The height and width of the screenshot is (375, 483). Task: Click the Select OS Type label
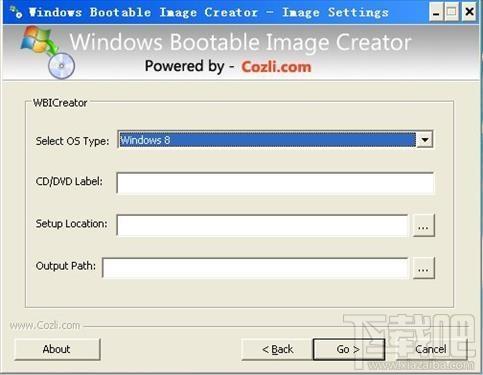pos(72,141)
